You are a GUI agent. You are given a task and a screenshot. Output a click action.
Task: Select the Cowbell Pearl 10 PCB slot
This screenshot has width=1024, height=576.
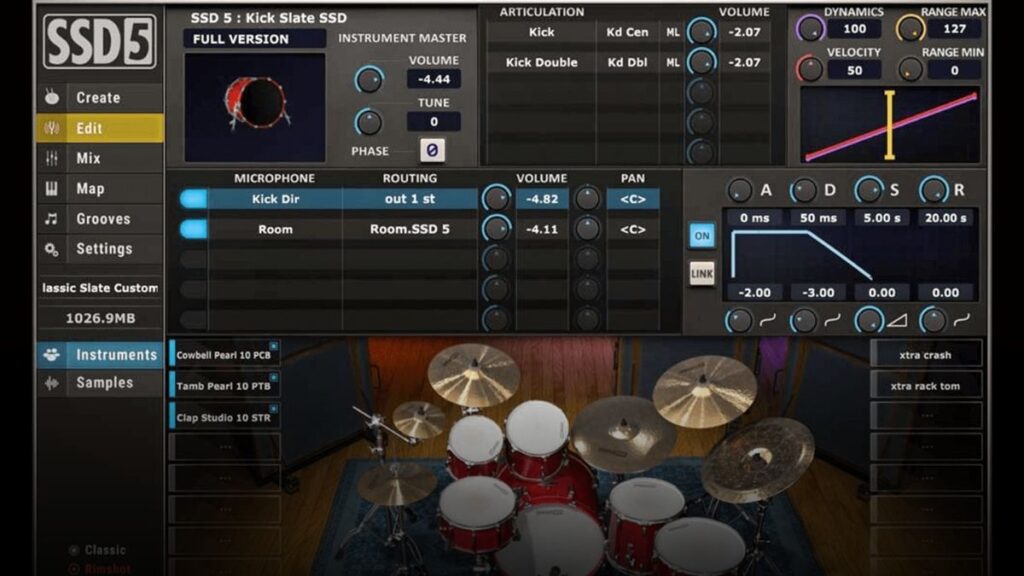pyautogui.click(x=225, y=355)
